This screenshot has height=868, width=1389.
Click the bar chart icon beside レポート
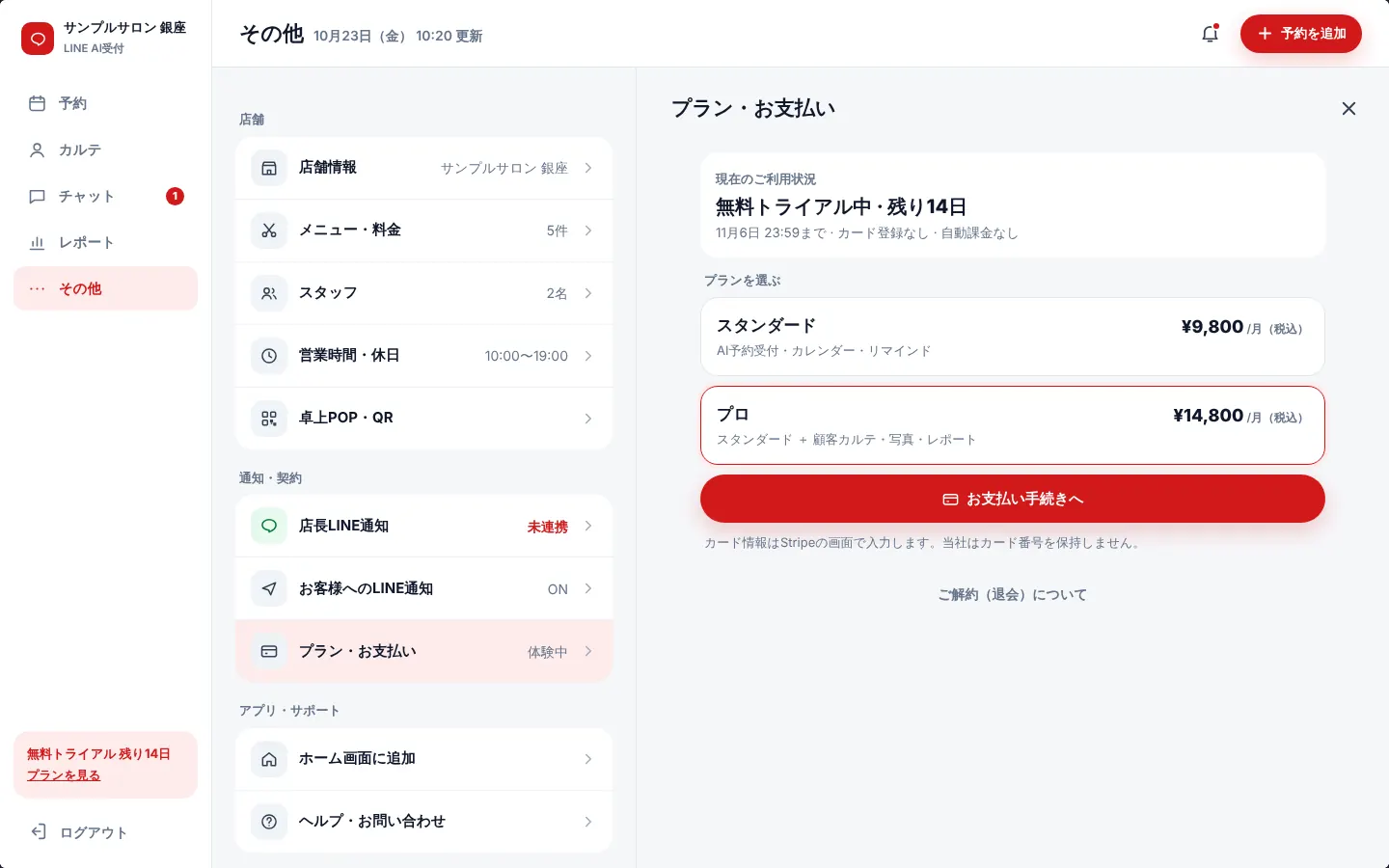click(38, 242)
